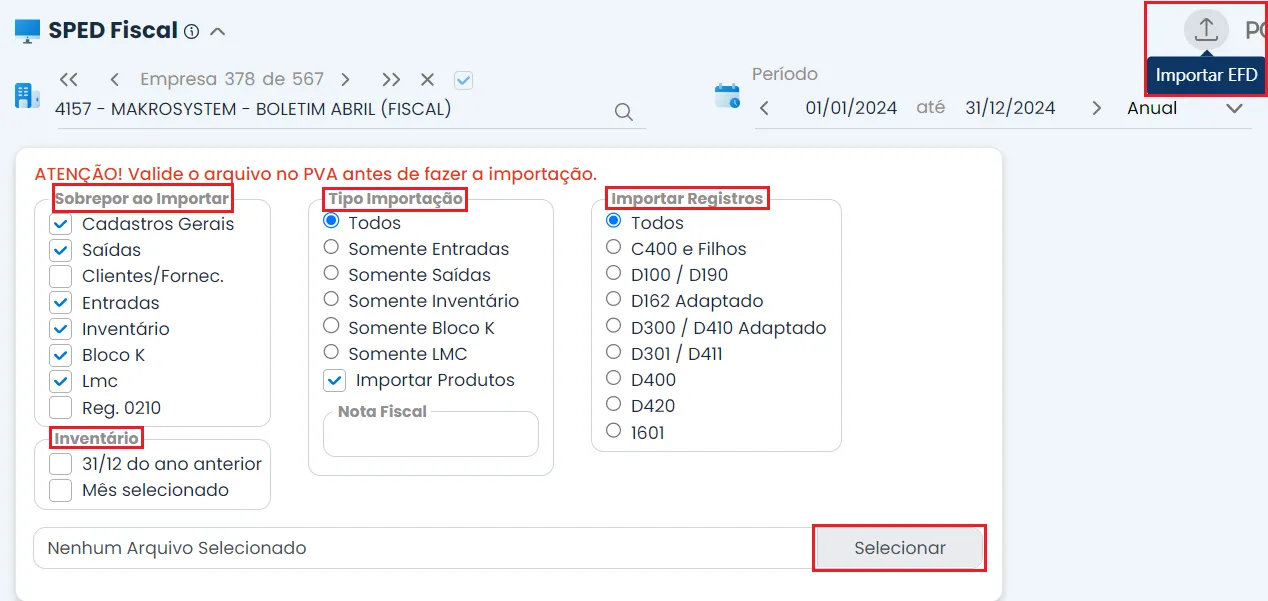Select C400 e Filhos radio
Image resolution: width=1268 pixels, height=601 pixels.
tap(614, 247)
